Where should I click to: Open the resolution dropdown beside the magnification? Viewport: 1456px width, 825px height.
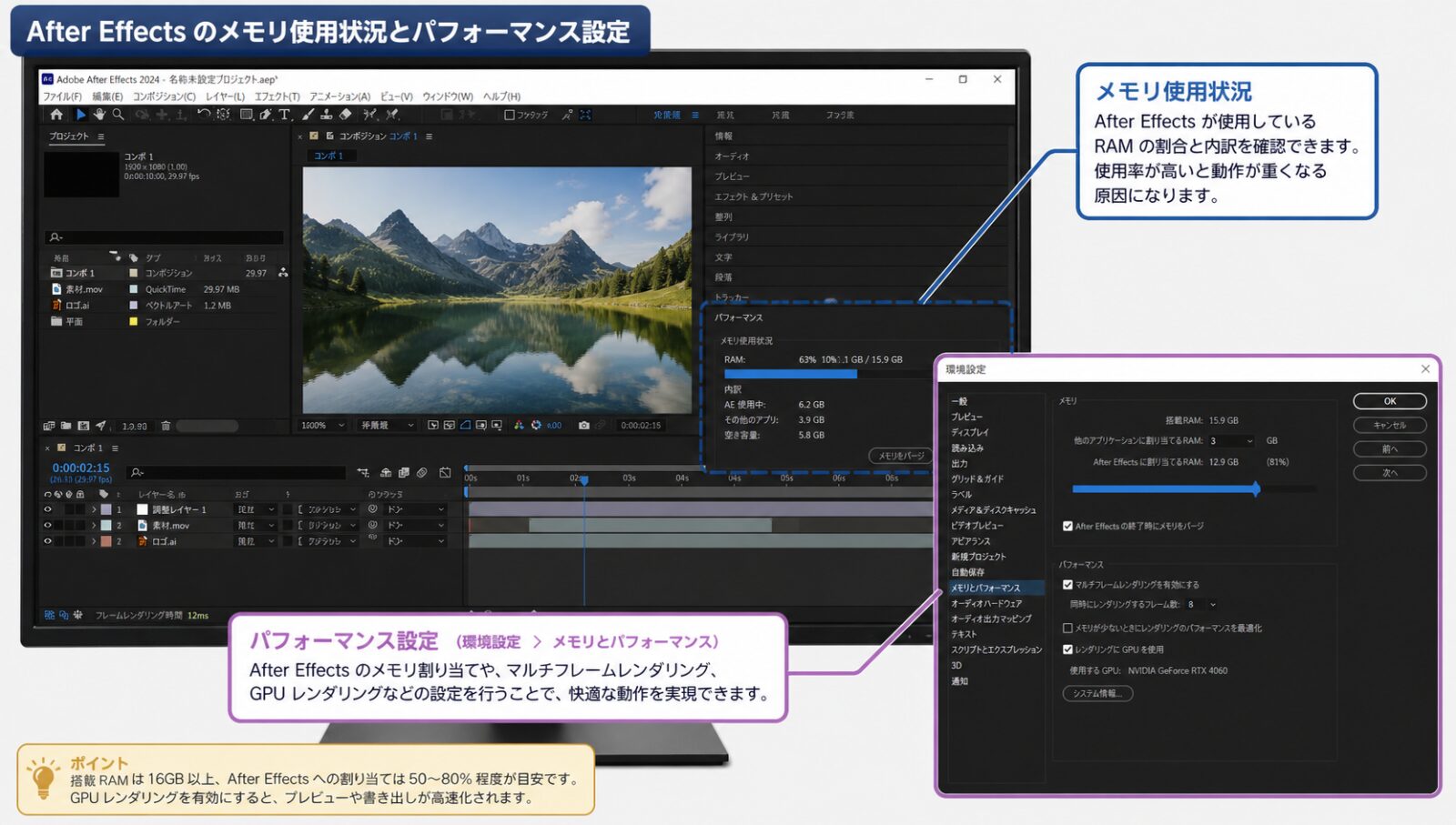[x=388, y=425]
